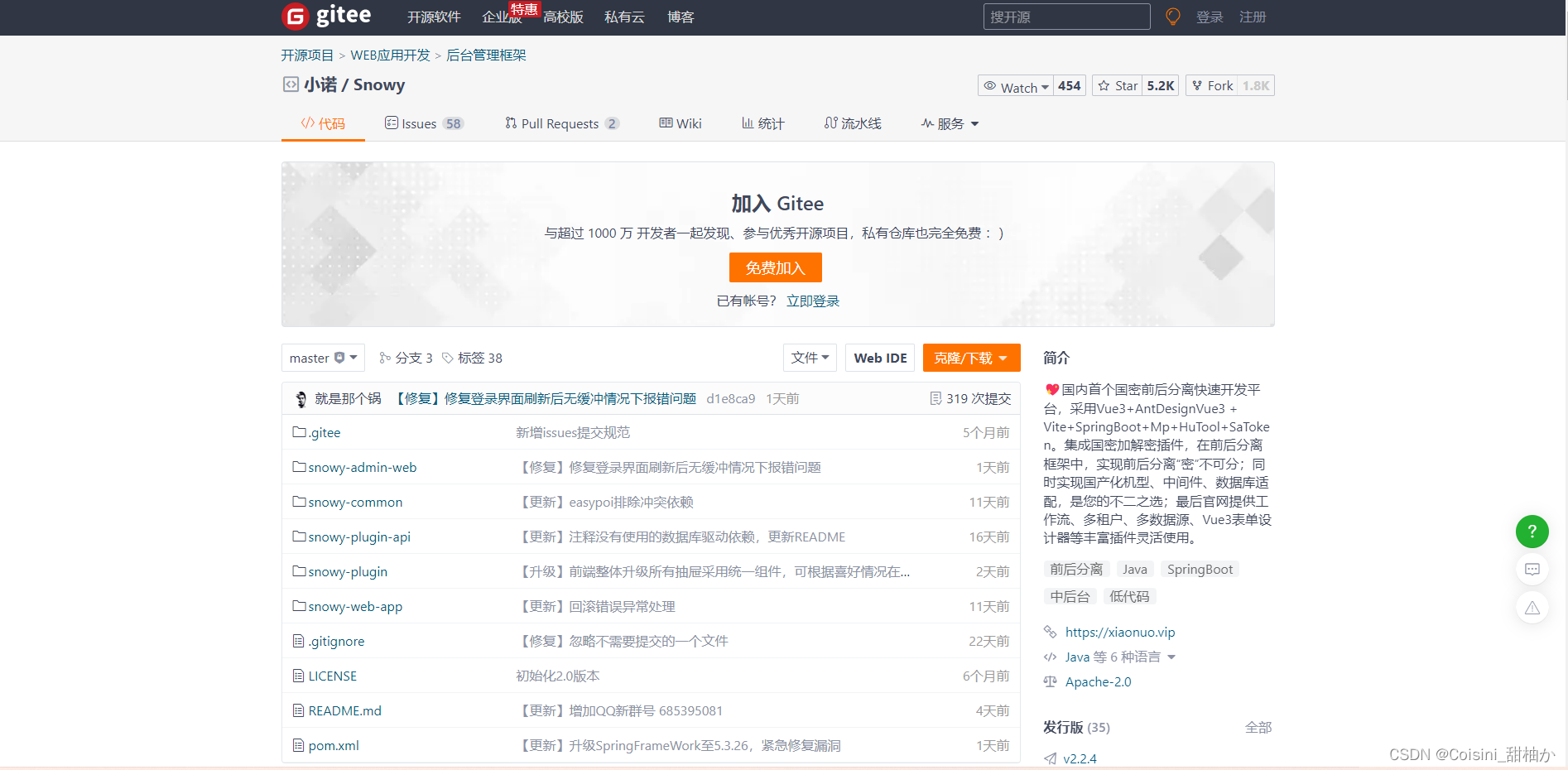The height and width of the screenshot is (770, 1568).
Task: Open the 流水线 tab
Action: point(853,123)
